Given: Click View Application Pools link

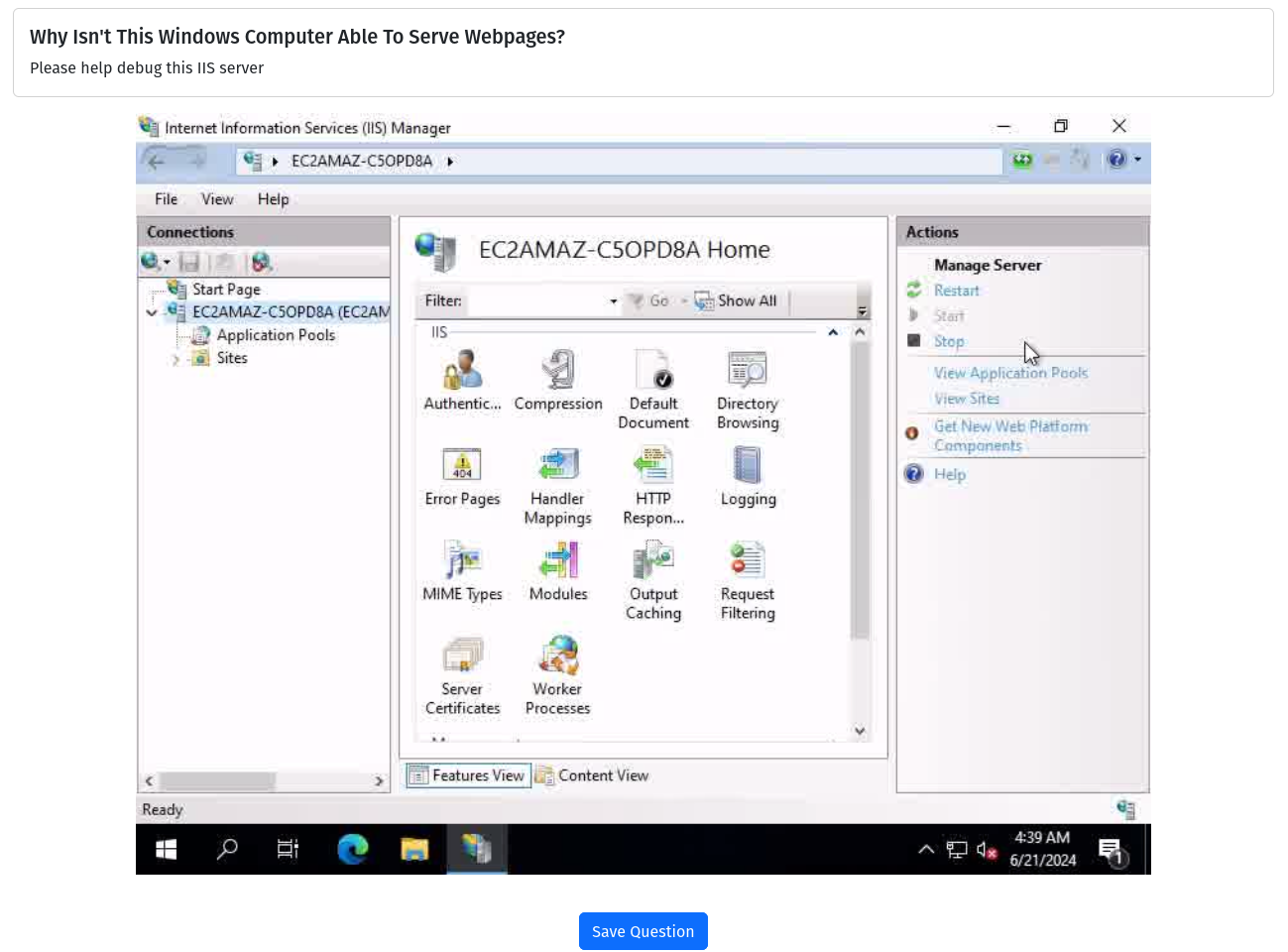Looking at the screenshot, I should point(1010,373).
